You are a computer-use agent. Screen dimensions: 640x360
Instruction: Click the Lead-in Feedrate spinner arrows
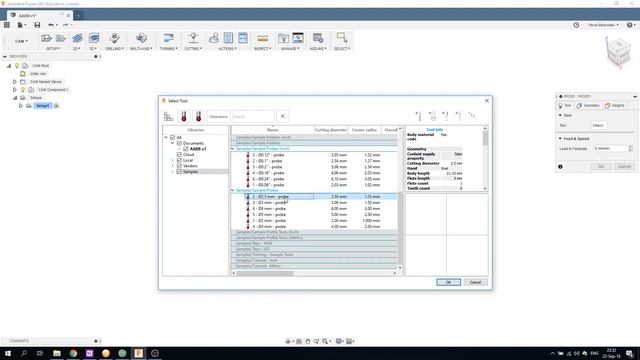[x=630, y=149]
